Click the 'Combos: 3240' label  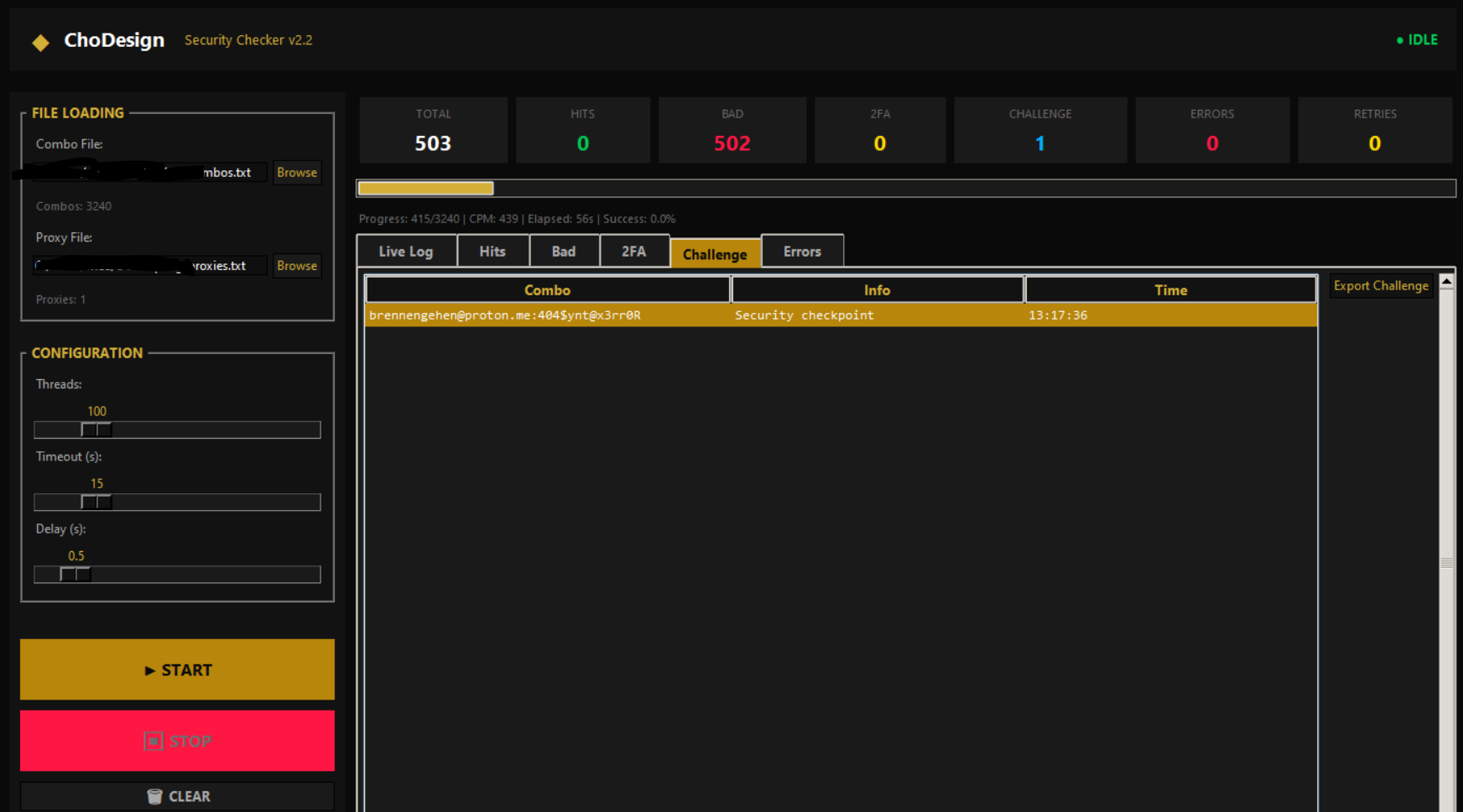[74, 206]
